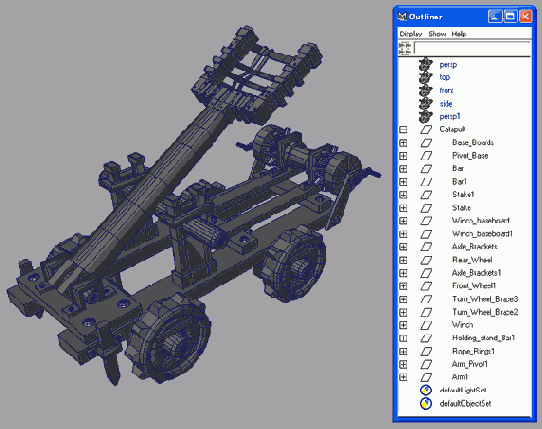
Task: Select the top camera entry
Action: pos(445,77)
